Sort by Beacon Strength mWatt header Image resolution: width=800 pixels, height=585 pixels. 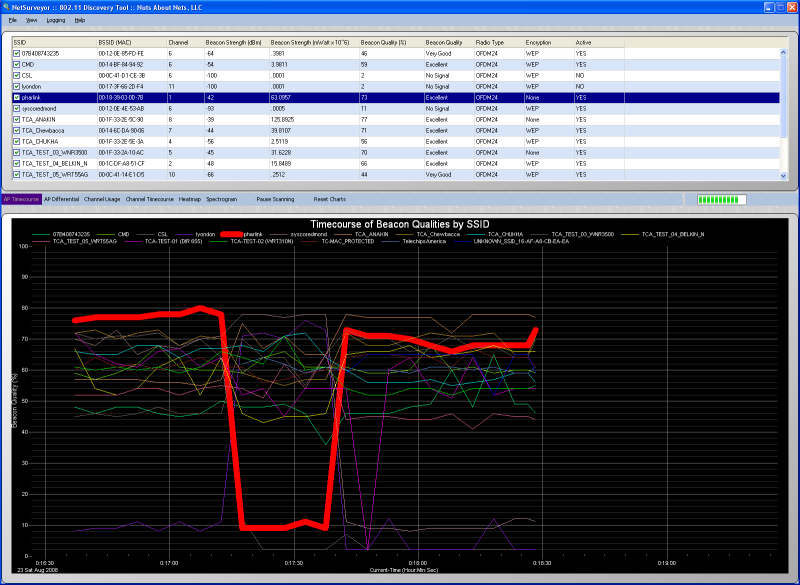pyautogui.click(x=314, y=42)
